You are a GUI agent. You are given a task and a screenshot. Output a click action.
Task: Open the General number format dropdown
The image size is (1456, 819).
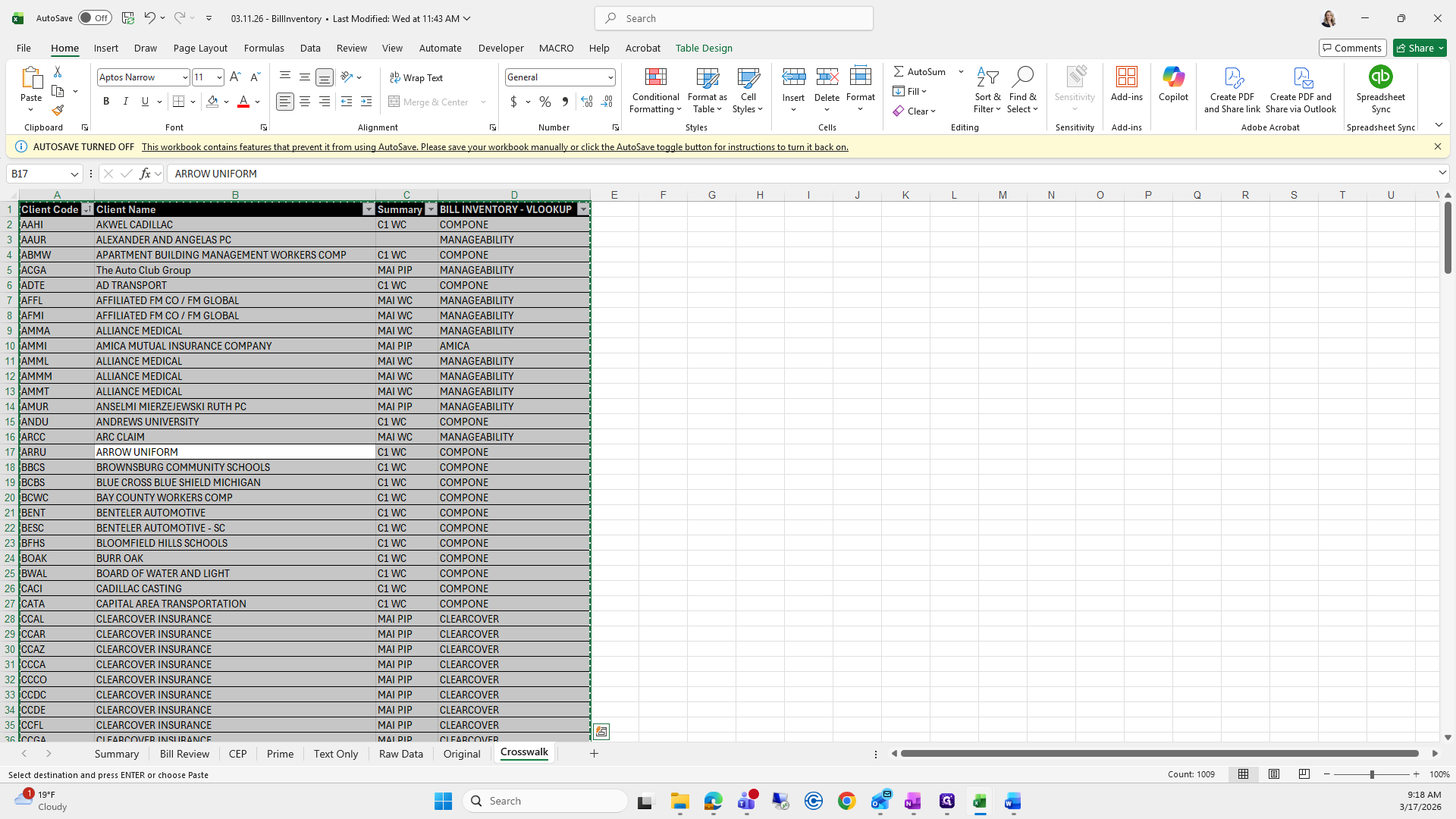[x=610, y=77]
